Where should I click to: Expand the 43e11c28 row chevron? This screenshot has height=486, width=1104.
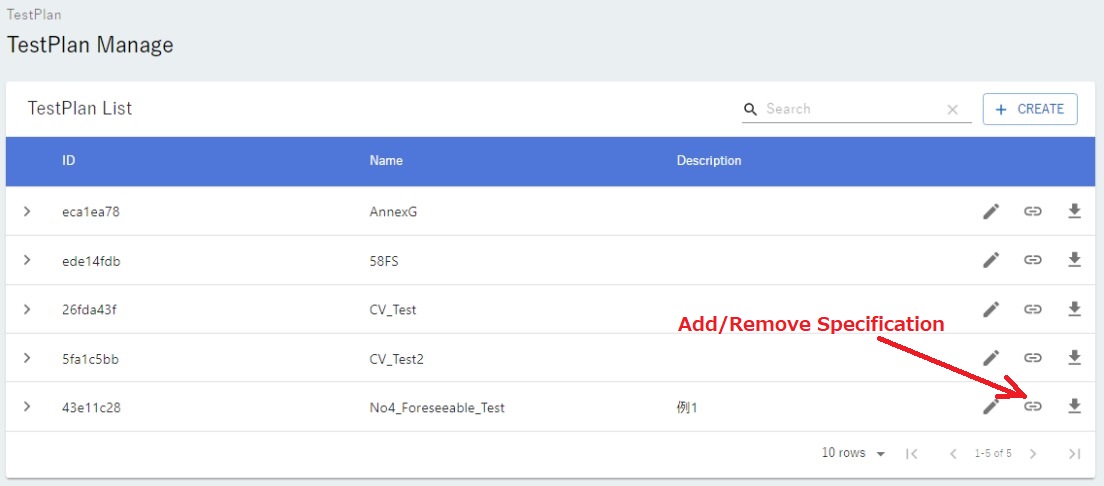click(x=27, y=406)
